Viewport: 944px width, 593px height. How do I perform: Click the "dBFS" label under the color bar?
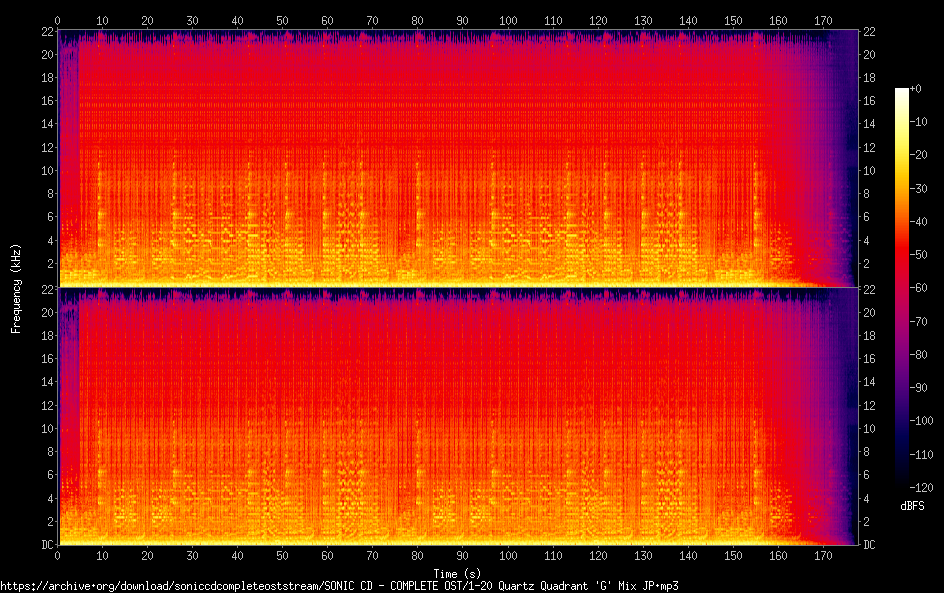(911, 507)
